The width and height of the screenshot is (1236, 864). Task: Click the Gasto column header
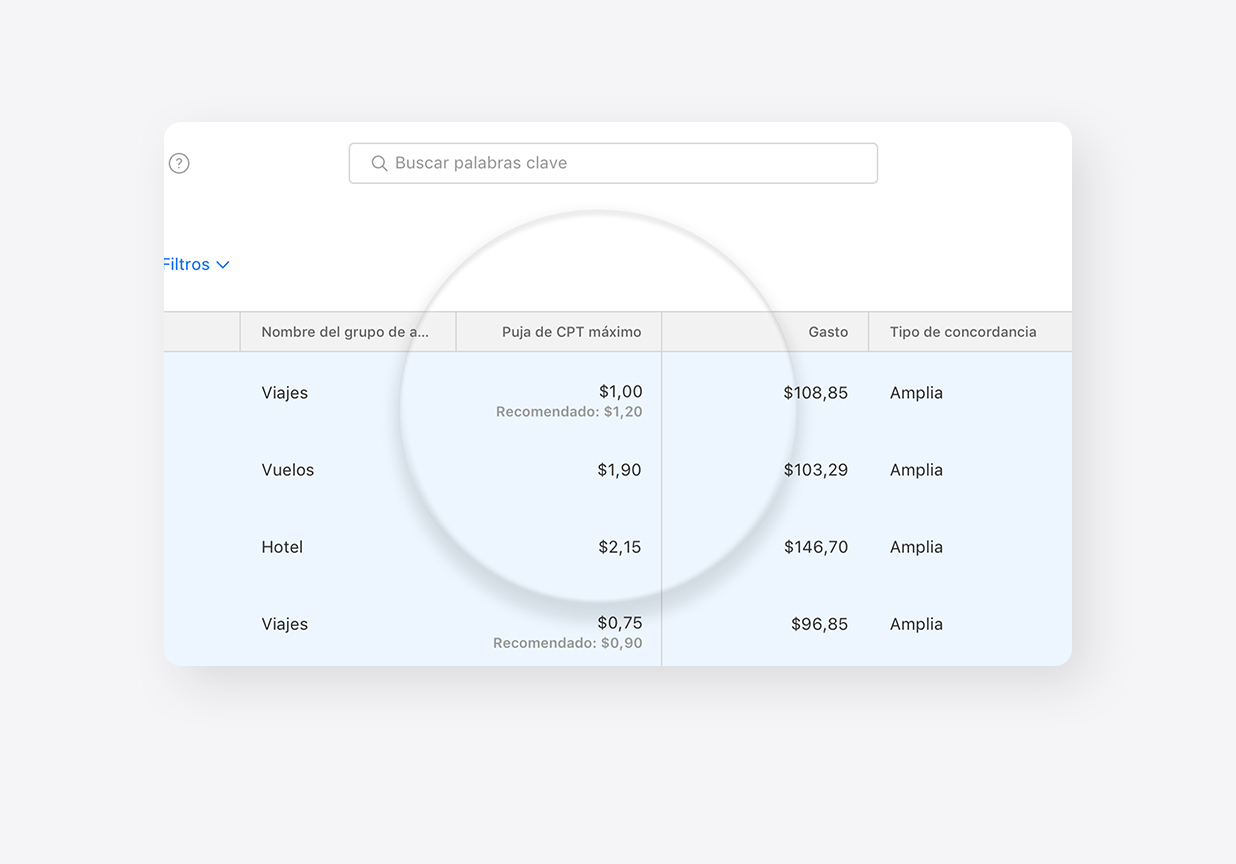click(x=827, y=332)
